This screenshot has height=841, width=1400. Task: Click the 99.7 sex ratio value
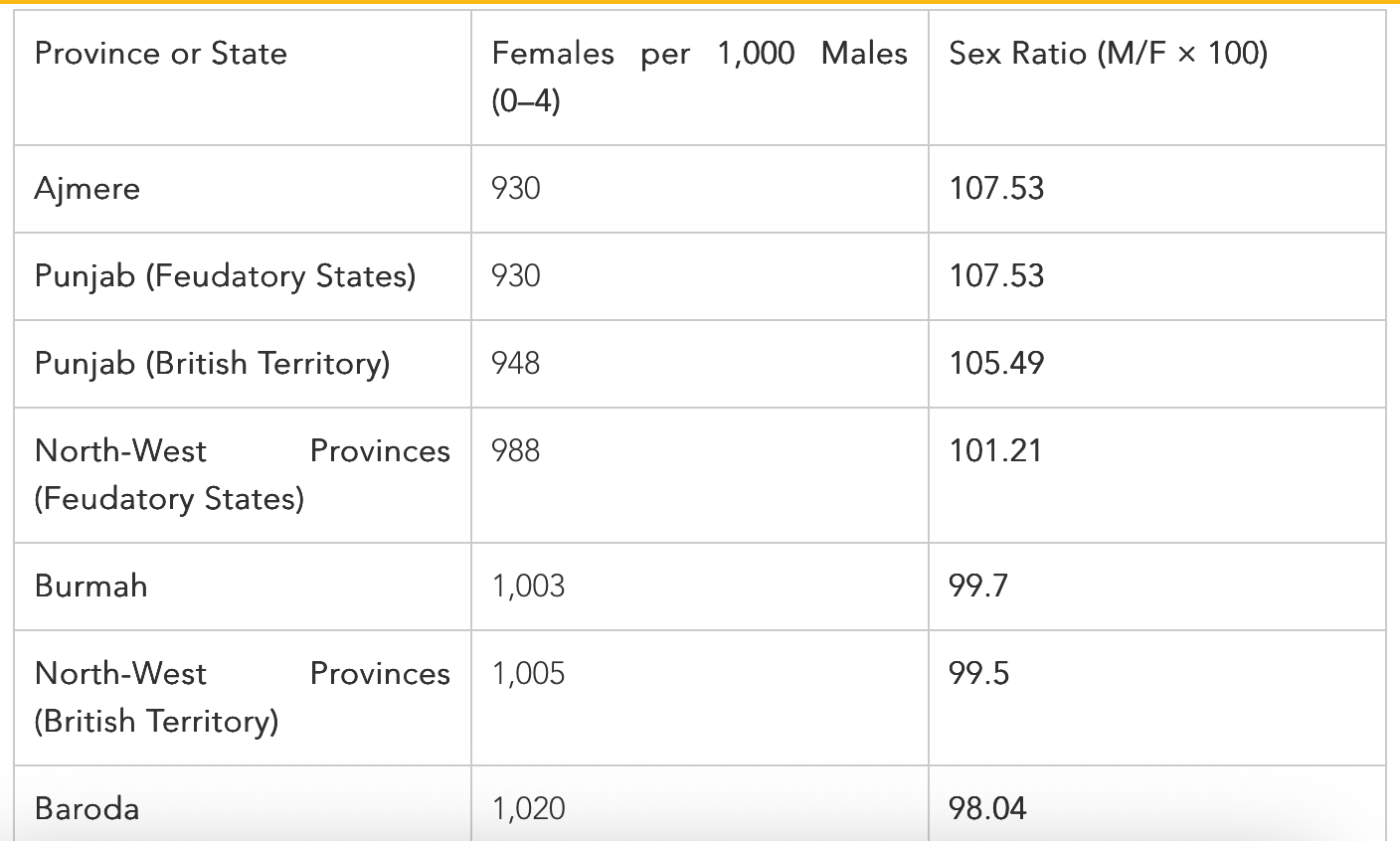click(x=978, y=587)
